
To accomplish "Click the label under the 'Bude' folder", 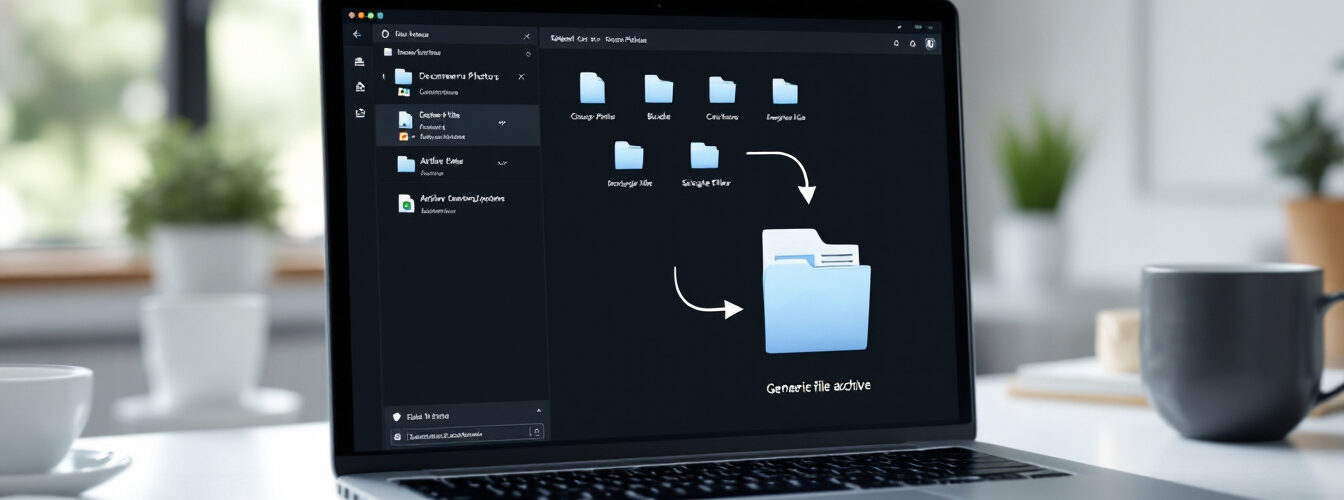I will (x=659, y=117).
